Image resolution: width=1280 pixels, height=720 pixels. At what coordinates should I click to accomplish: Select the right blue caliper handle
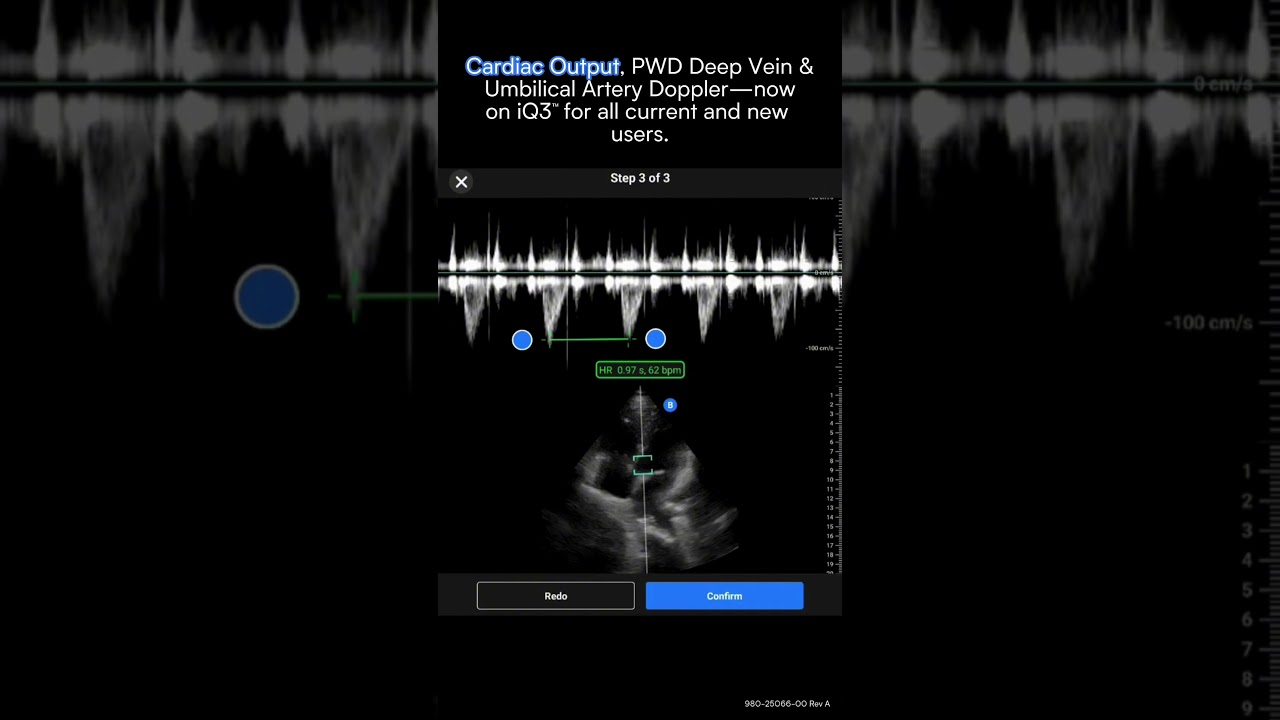655,339
